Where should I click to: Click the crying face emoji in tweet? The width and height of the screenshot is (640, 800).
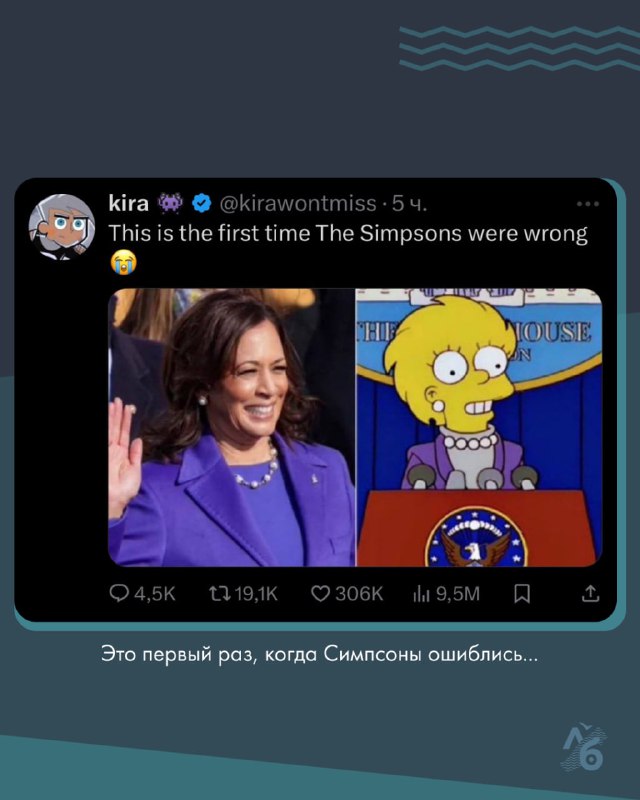124,262
